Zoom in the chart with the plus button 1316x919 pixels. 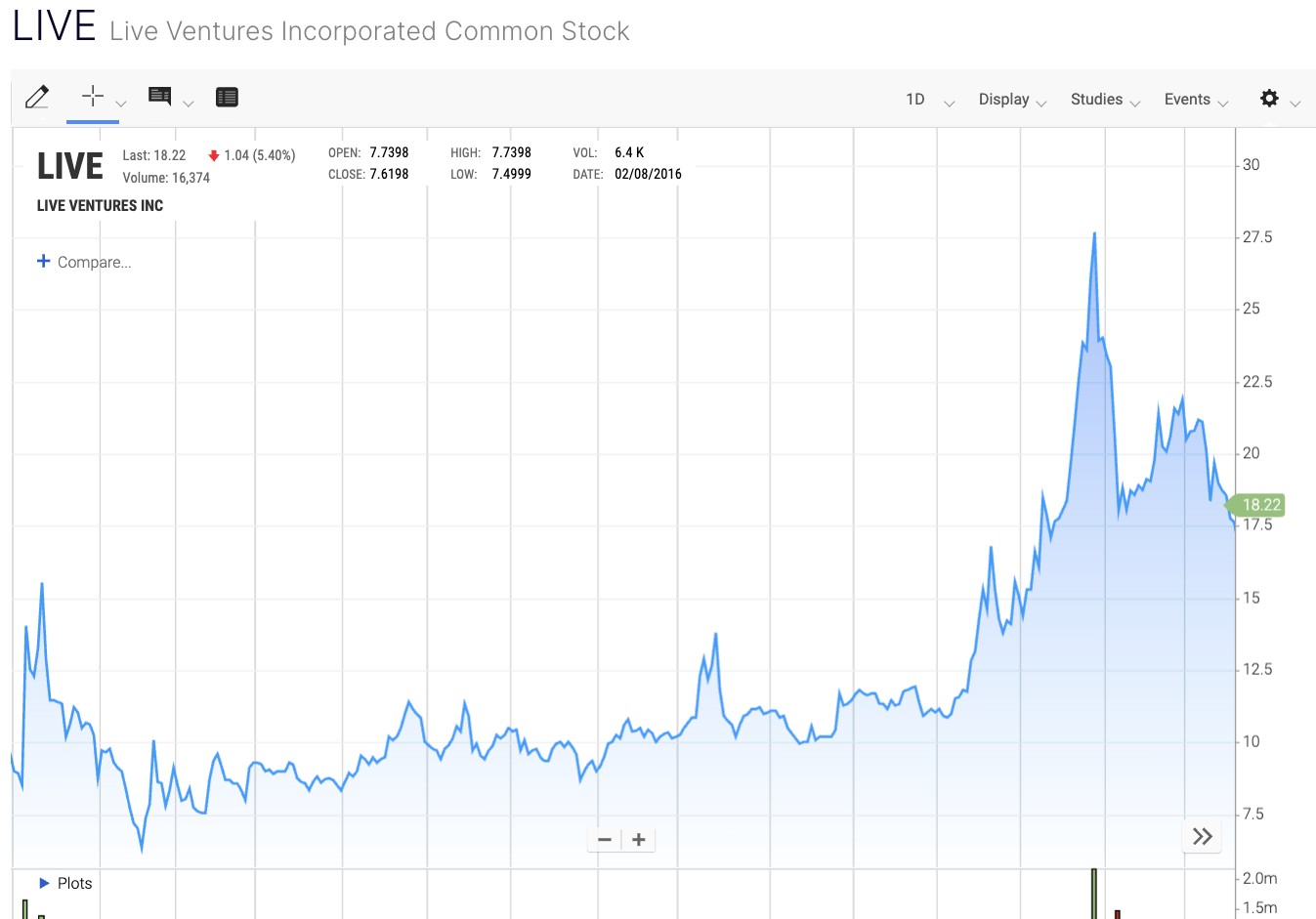(639, 840)
